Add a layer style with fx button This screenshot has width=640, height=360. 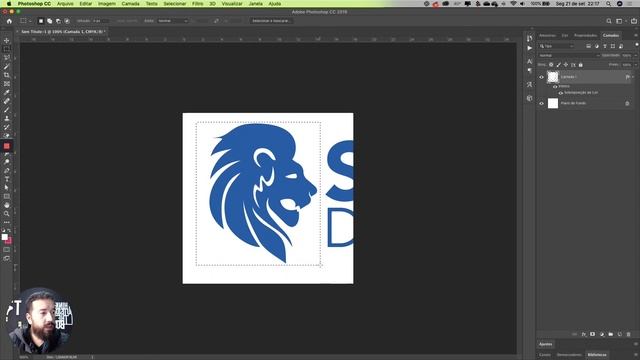584,334
